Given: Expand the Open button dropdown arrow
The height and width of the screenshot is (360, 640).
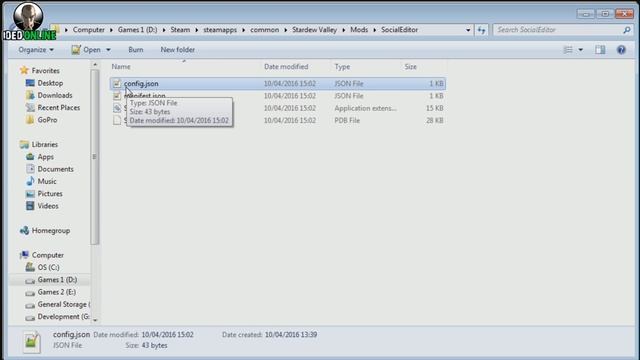Looking at the screenshot, I should (x=108, y=50).
